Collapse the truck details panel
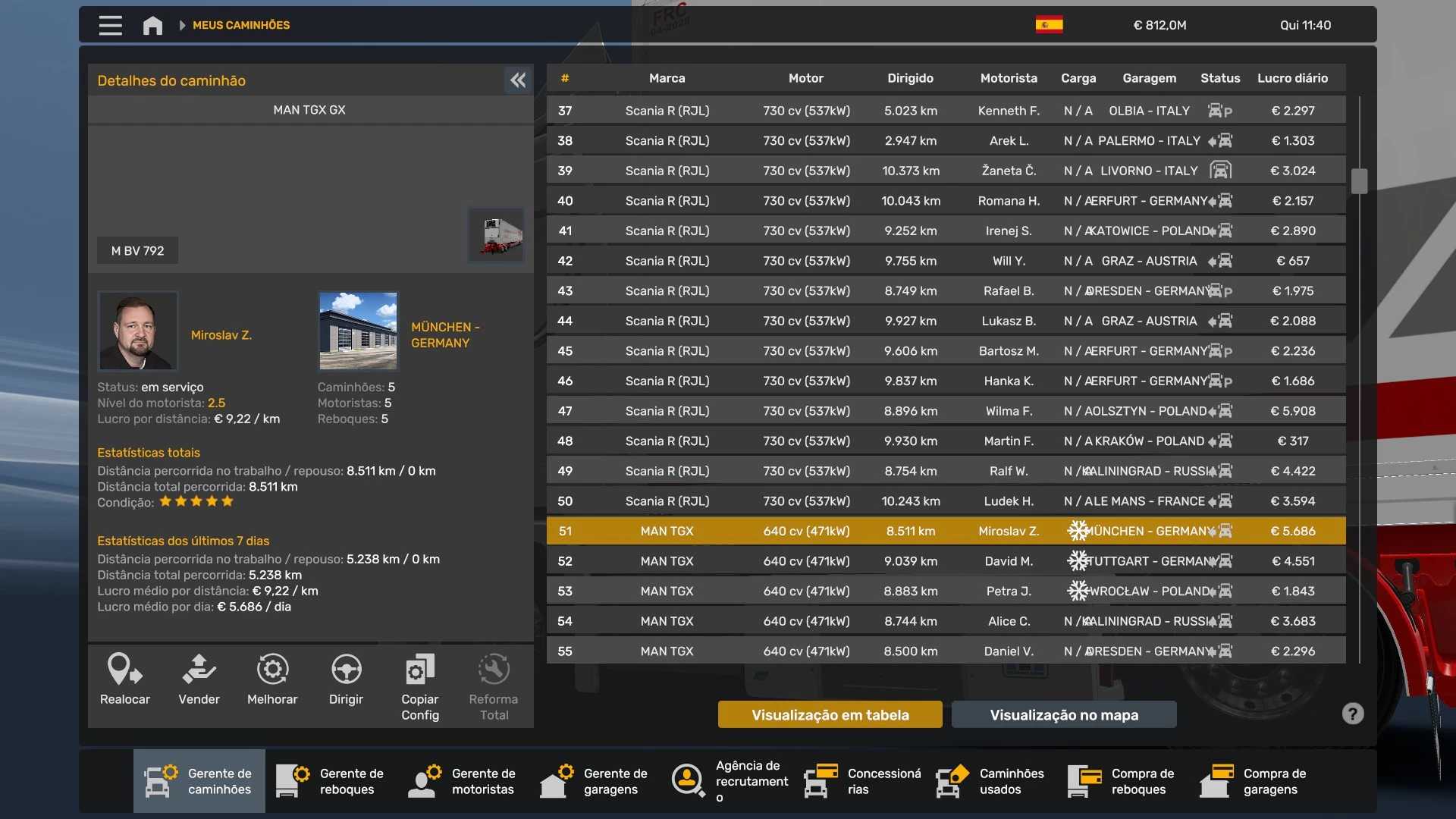 click(518, 80)
